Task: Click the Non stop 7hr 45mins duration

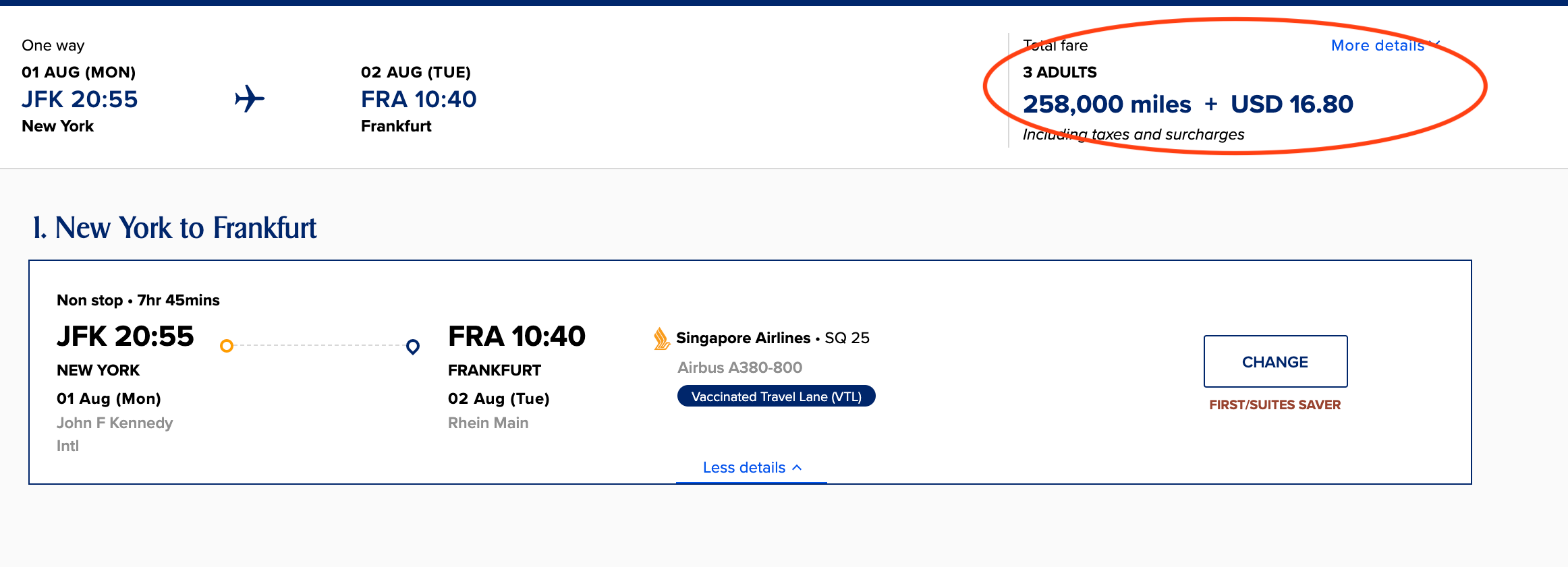Action: (x=138, y=300)
